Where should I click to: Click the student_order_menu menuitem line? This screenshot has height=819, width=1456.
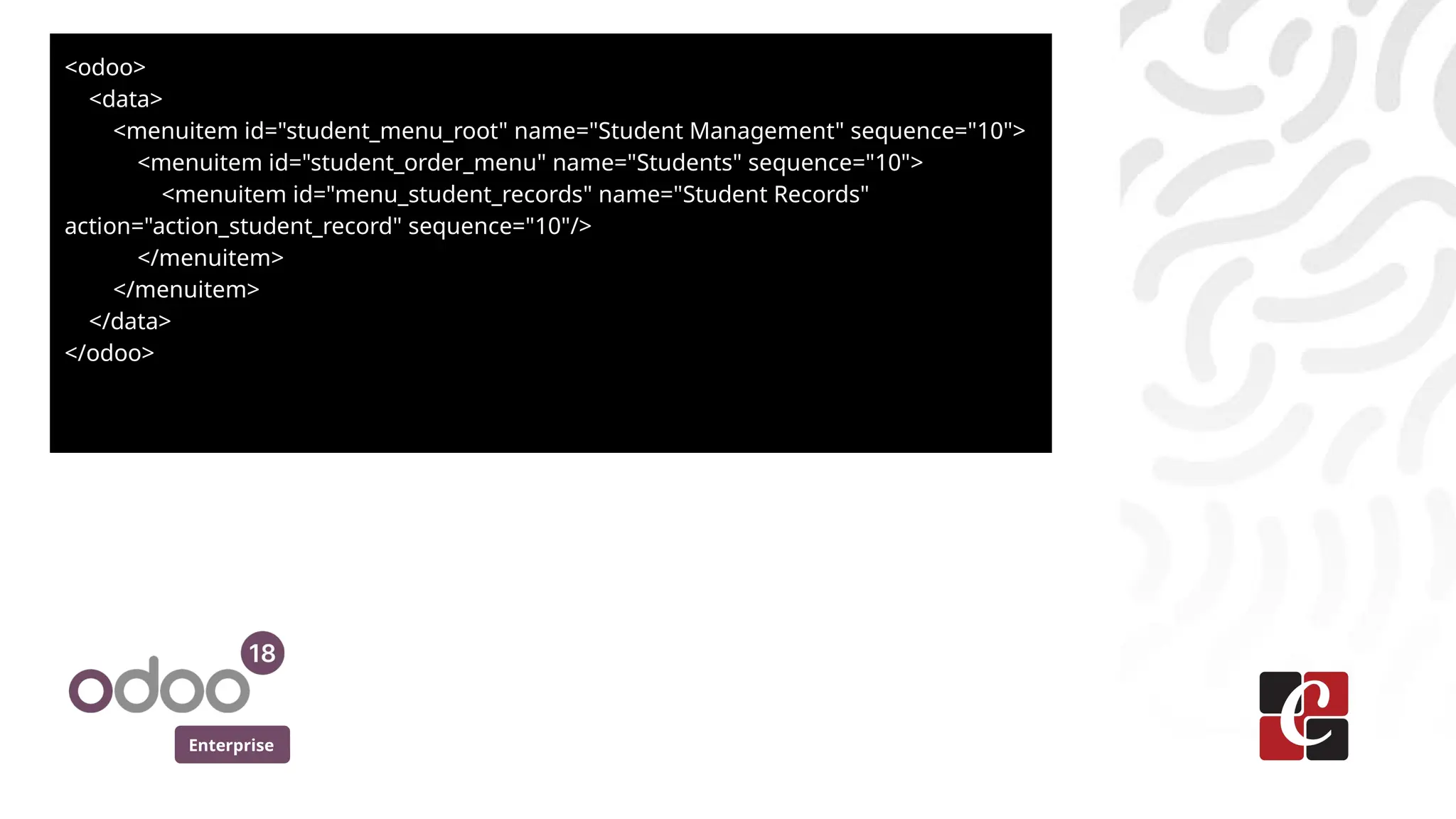[530, 163]
